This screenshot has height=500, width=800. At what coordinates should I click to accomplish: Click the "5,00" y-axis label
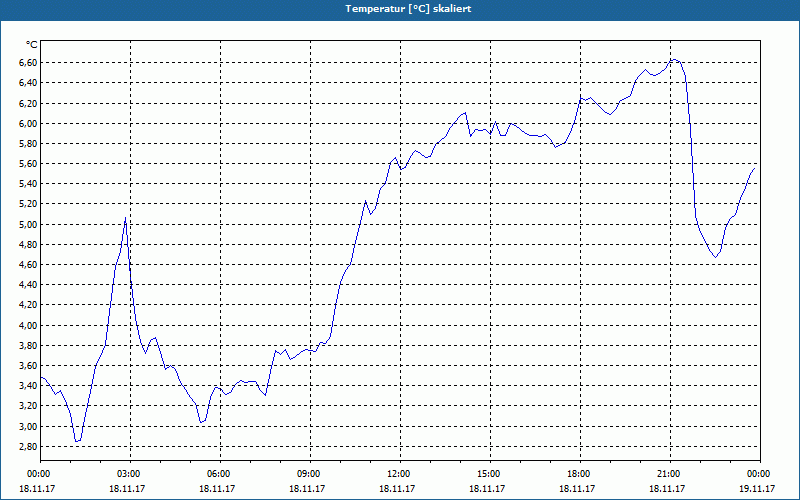(x=29, y=224)
